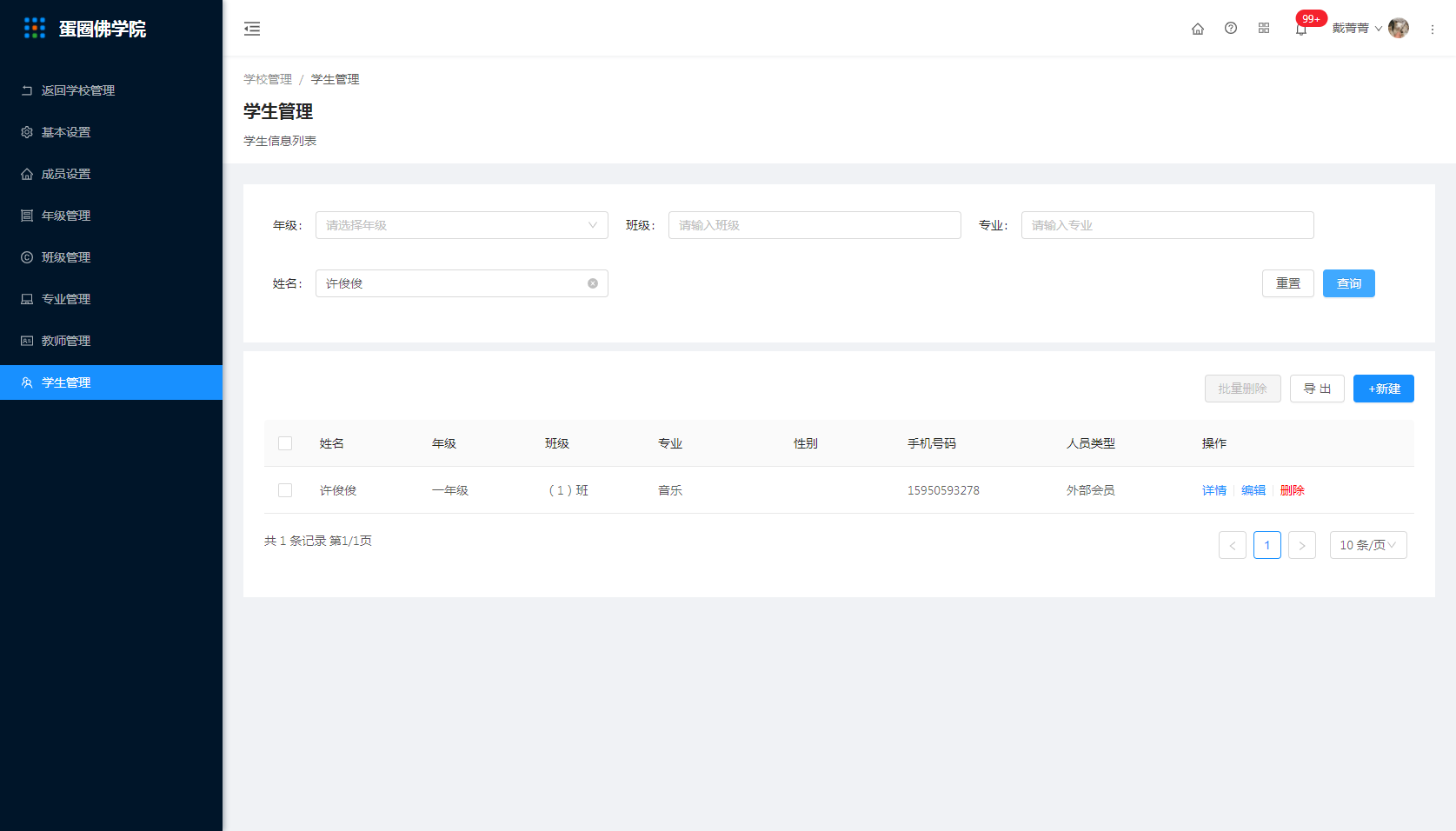Click the 查询 search button
Screen dimensions: 1456x831
pyautogui.click(x=1349, y=283)
